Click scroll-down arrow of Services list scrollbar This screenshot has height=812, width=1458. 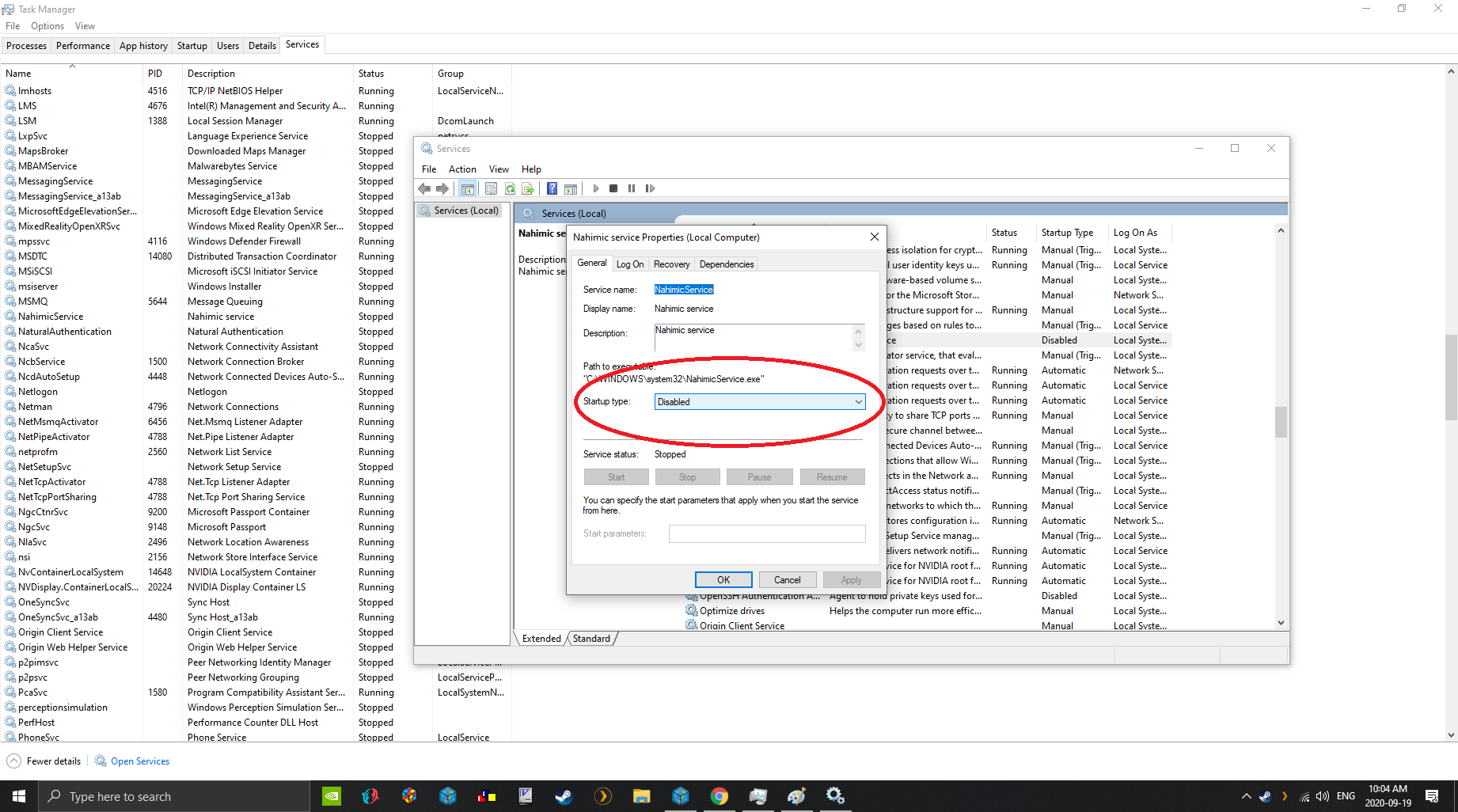(x=1281, y=624)
